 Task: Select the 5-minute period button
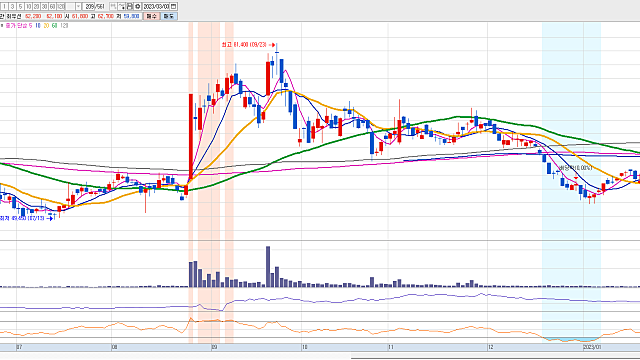coord(20,7)
